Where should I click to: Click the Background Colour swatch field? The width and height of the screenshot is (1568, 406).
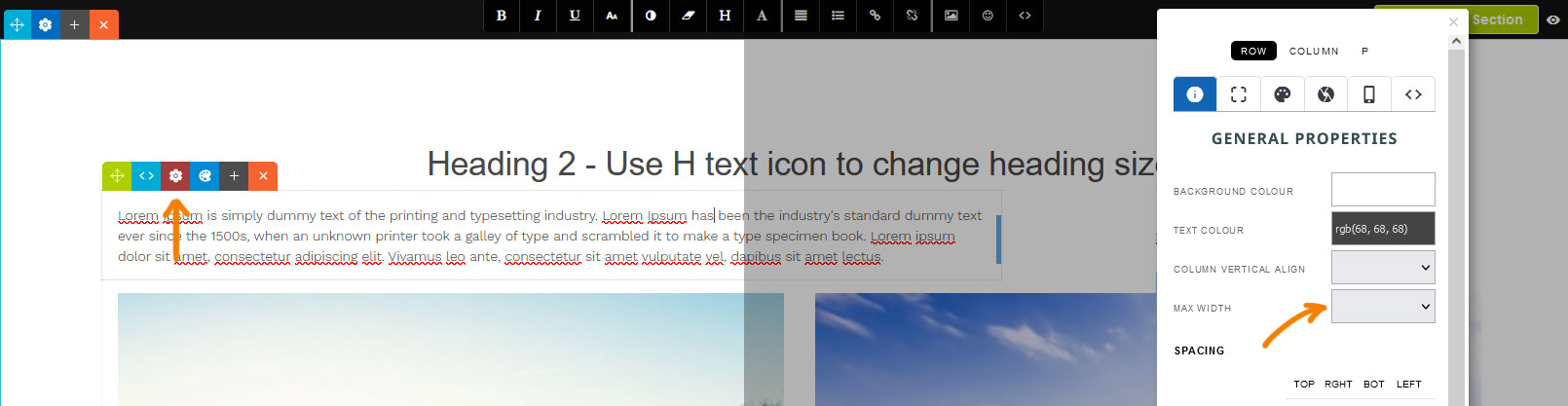click(1382, 190)
